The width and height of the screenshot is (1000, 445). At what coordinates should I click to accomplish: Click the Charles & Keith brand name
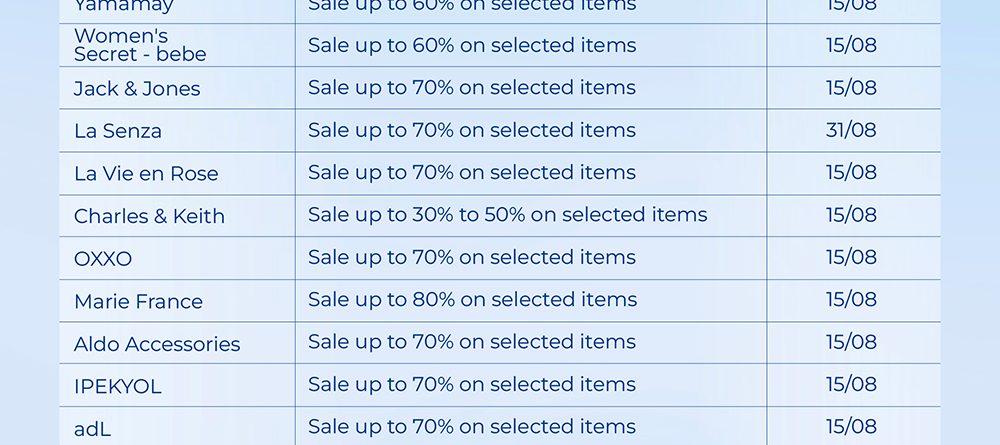149,216
